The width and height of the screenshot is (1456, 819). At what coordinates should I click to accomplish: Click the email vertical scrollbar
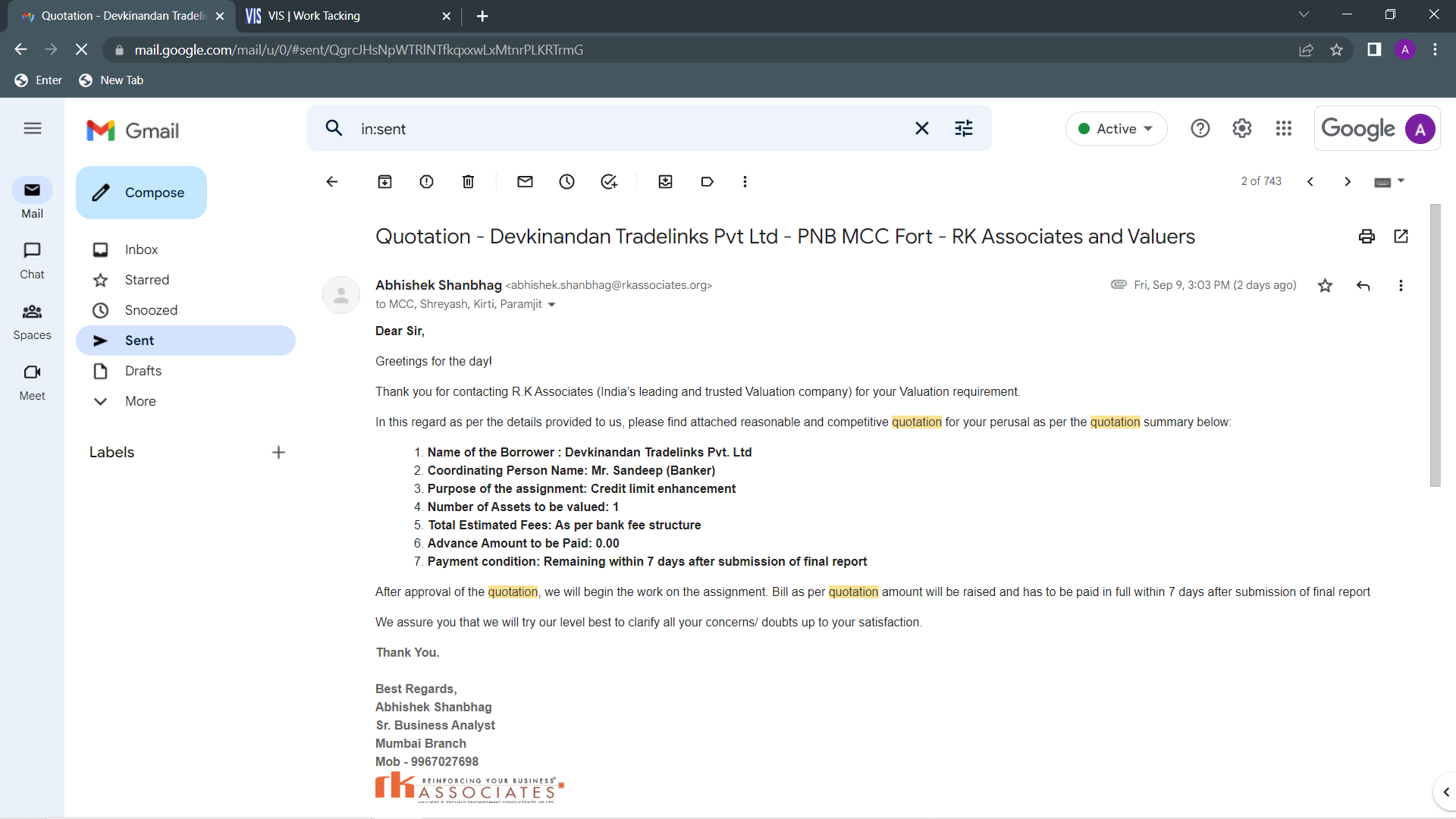[1435, 345]
